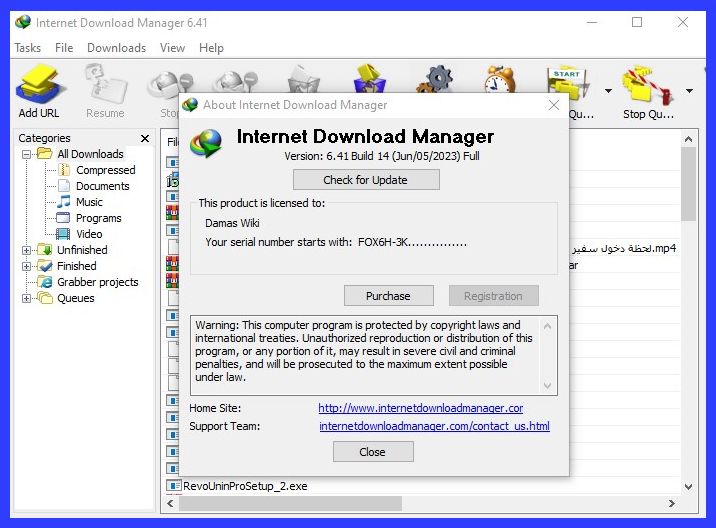
Task: Click the horizontal scrollbar thumb
Action: (x=290, y=503)
